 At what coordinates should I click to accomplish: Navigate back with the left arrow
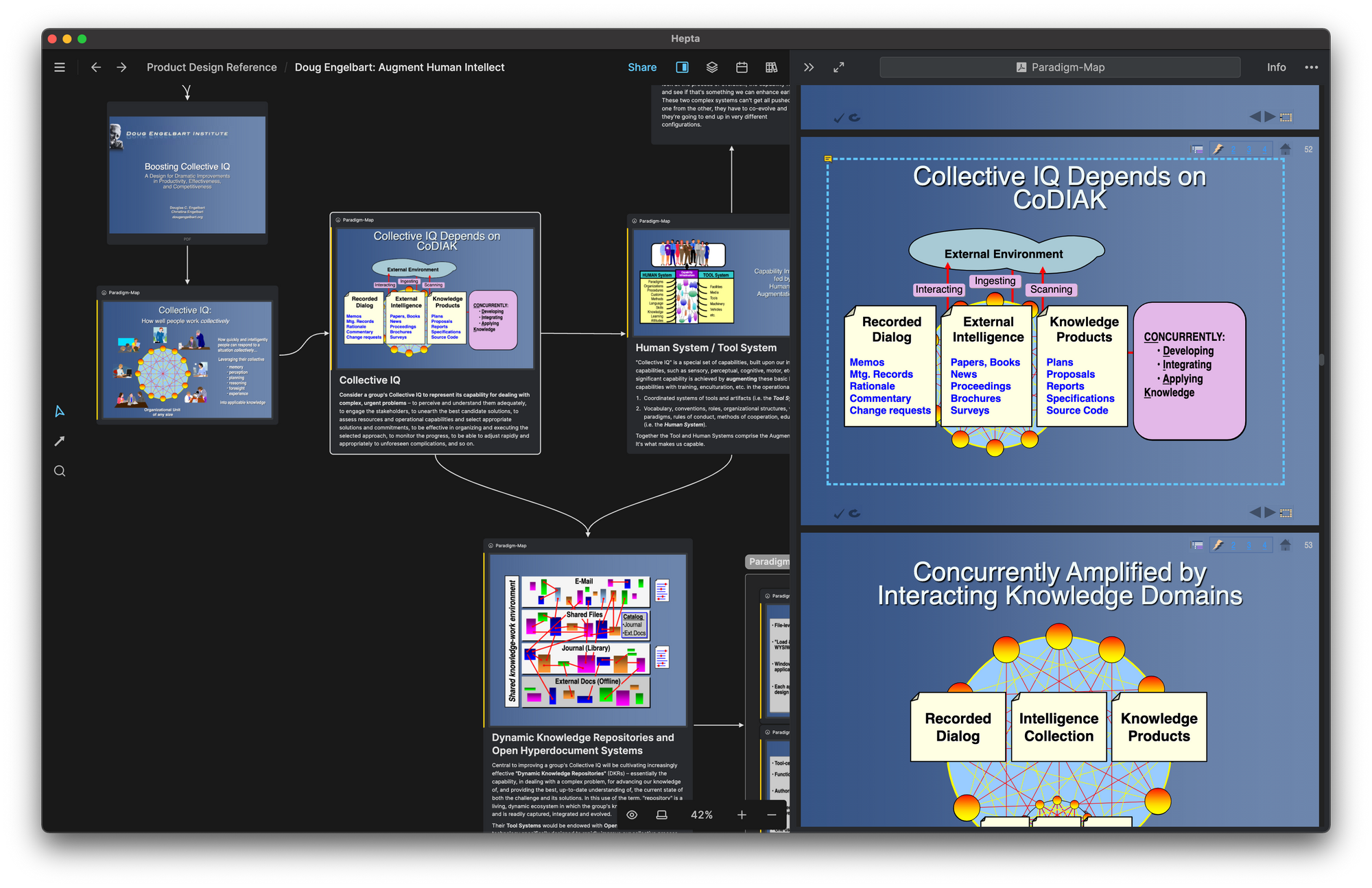click(x=96, y=67)
